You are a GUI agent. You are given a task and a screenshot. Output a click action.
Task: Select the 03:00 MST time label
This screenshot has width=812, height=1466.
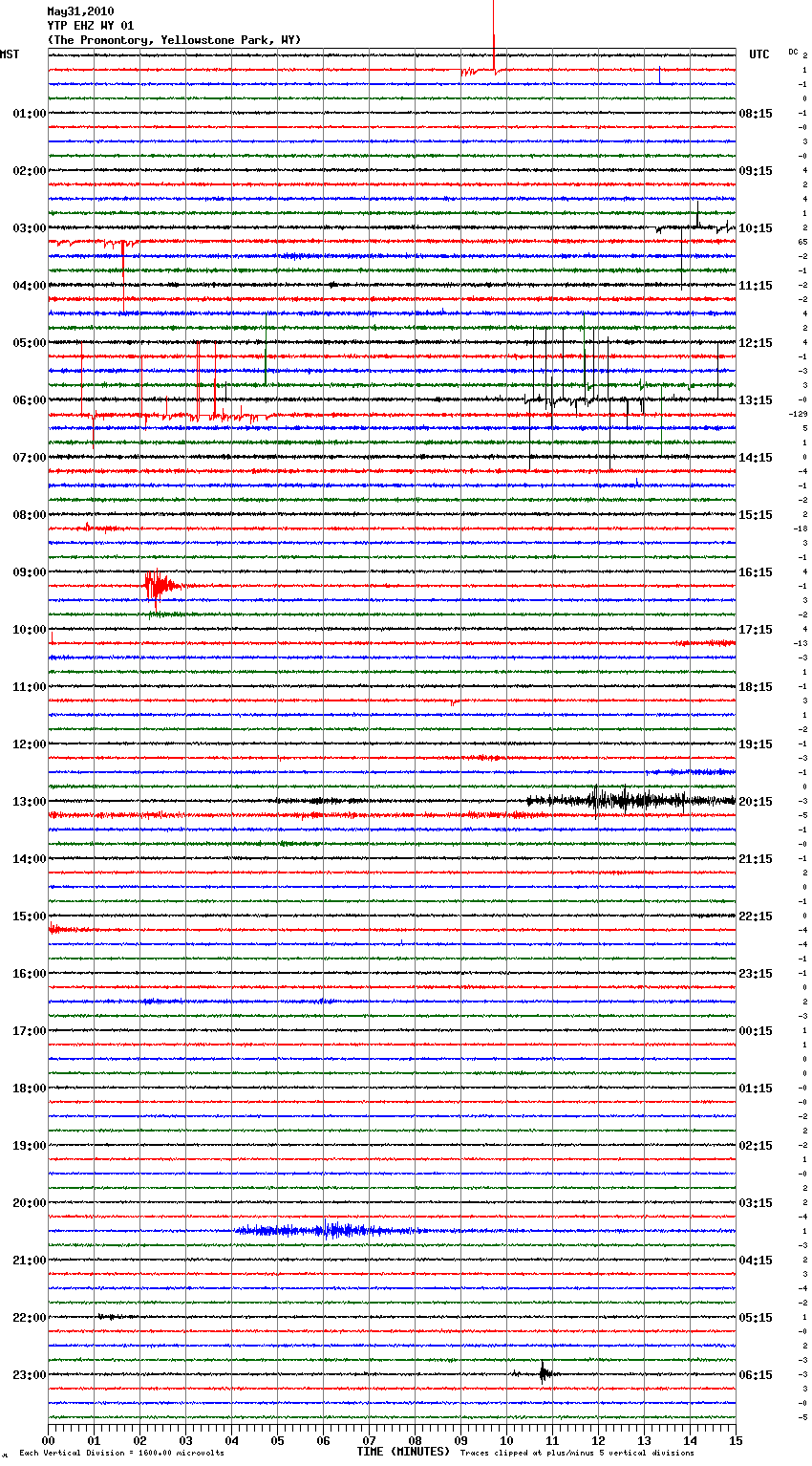[30, 228]
